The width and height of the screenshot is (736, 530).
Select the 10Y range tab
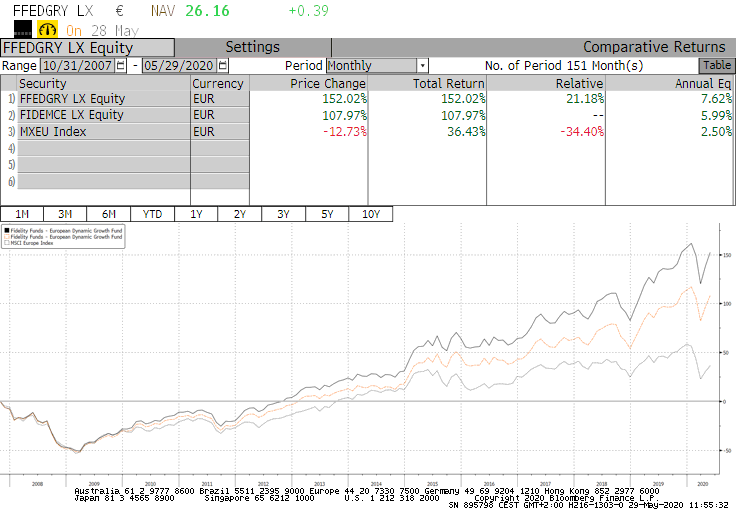[371, 214]
